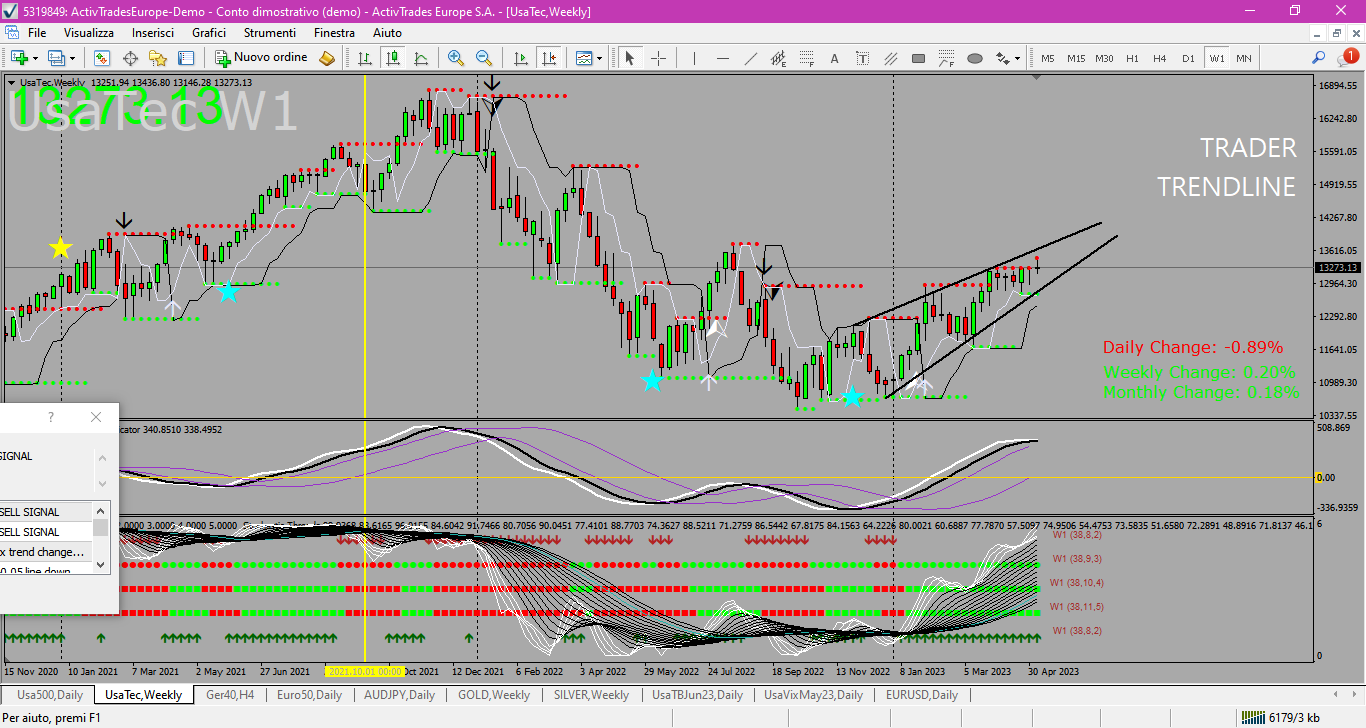Draw a horizontal line
Viewport: 1366px width, 728px height.
coord(723,58)
